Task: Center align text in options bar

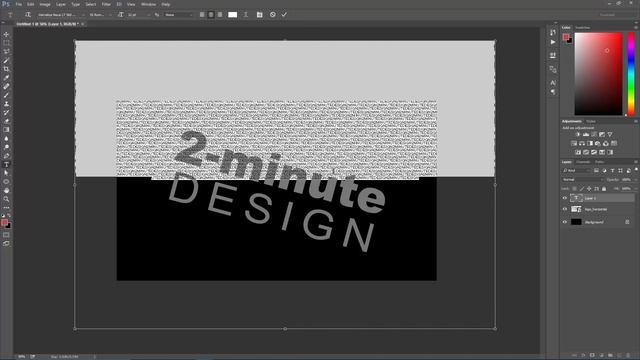Action: tap(211, 15)
